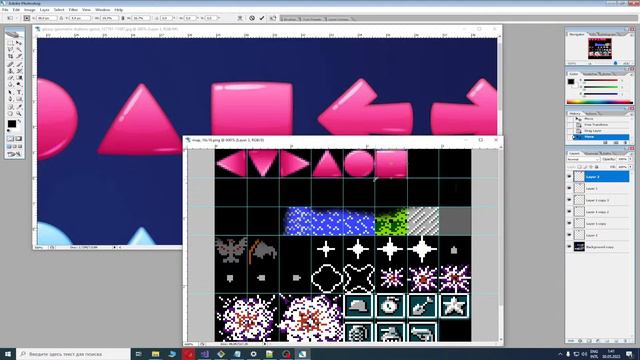This screenshot has height=360, width=640.
Task: Switch to Quick Mask mode
Action: pos(19,139)
